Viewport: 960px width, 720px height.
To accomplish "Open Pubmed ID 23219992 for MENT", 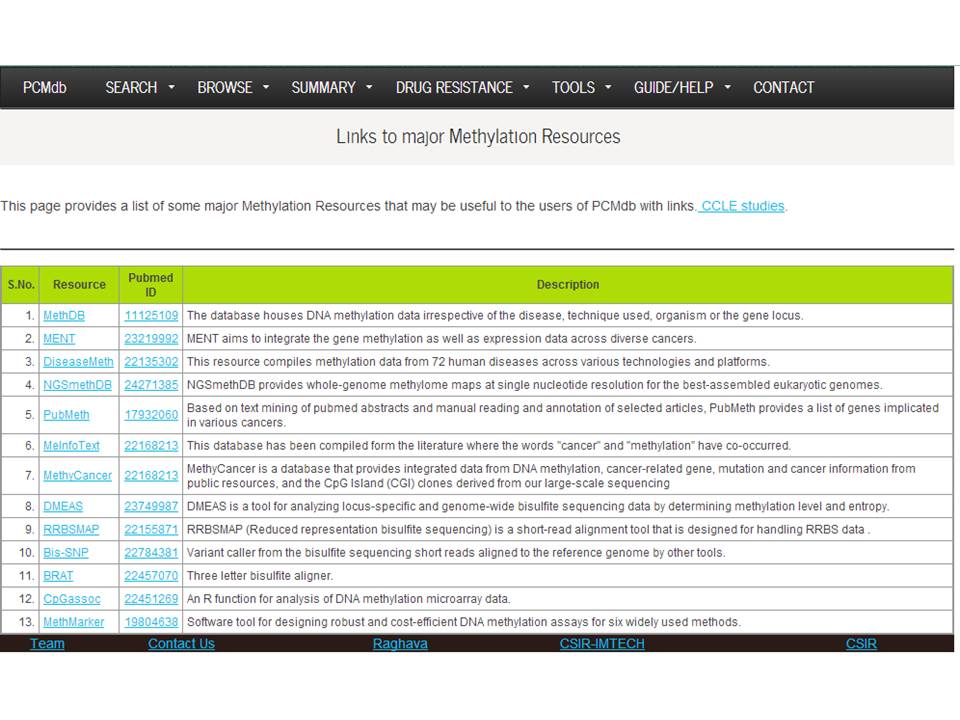I will [151, 339].
